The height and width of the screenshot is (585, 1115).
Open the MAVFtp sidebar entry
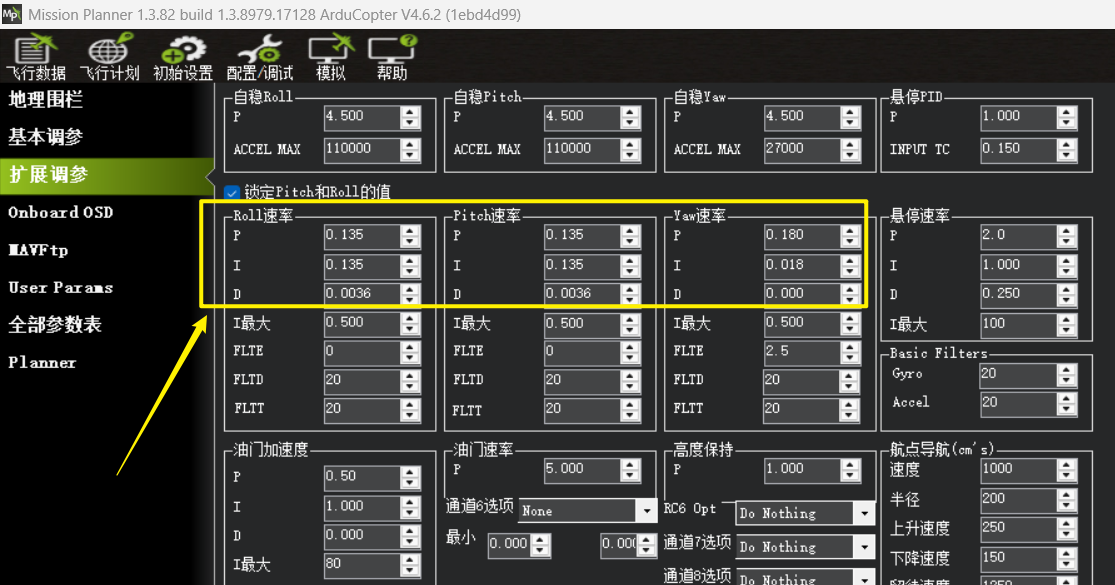click(x=38, y=250)
